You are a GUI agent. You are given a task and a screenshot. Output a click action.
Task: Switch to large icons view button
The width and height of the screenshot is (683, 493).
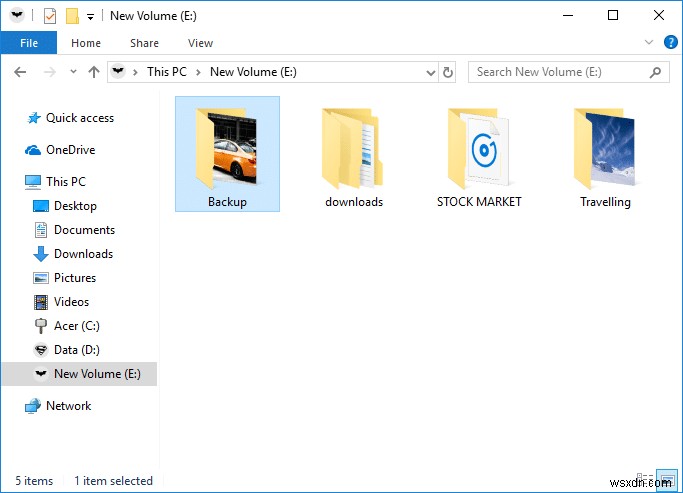pos(667,480)
